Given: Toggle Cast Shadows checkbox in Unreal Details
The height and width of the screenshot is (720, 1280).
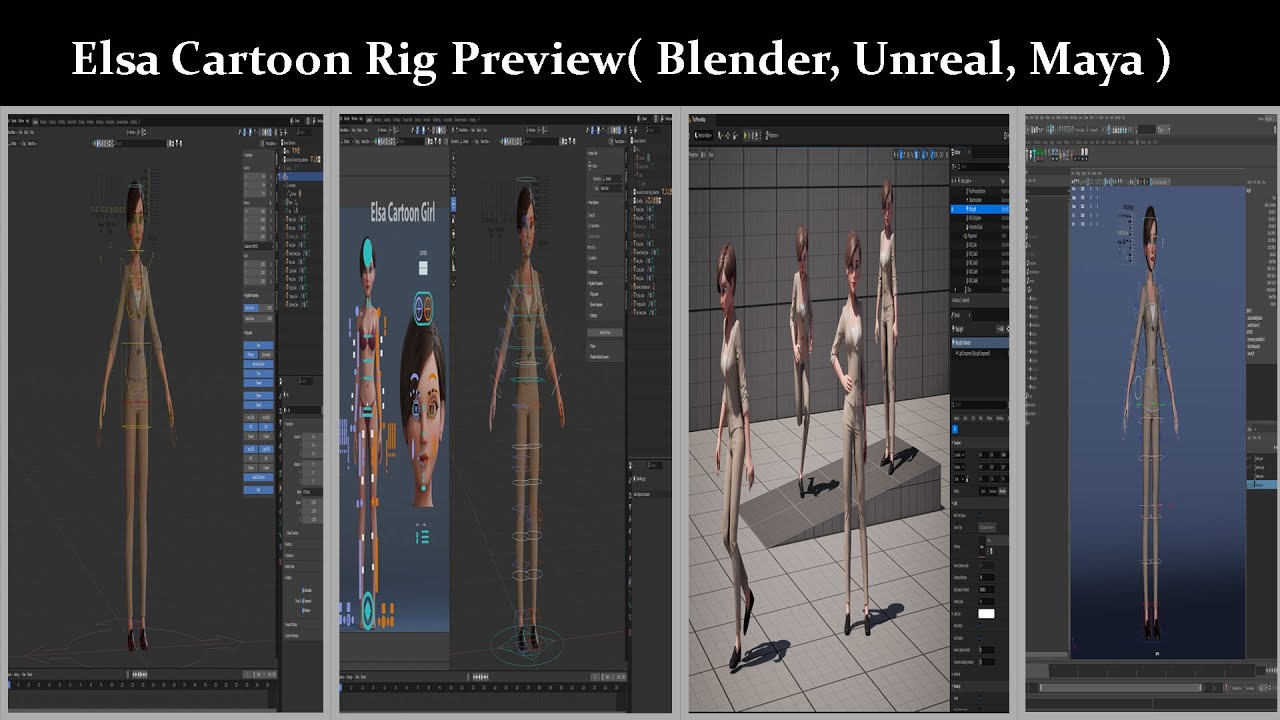Looking at the screenshot, I should [980, 638].
